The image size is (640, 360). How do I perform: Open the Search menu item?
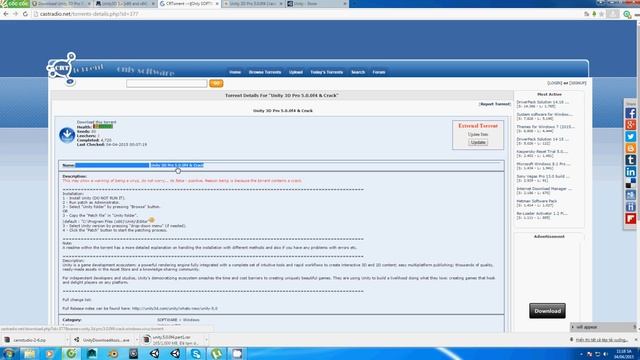click(358, 72)
